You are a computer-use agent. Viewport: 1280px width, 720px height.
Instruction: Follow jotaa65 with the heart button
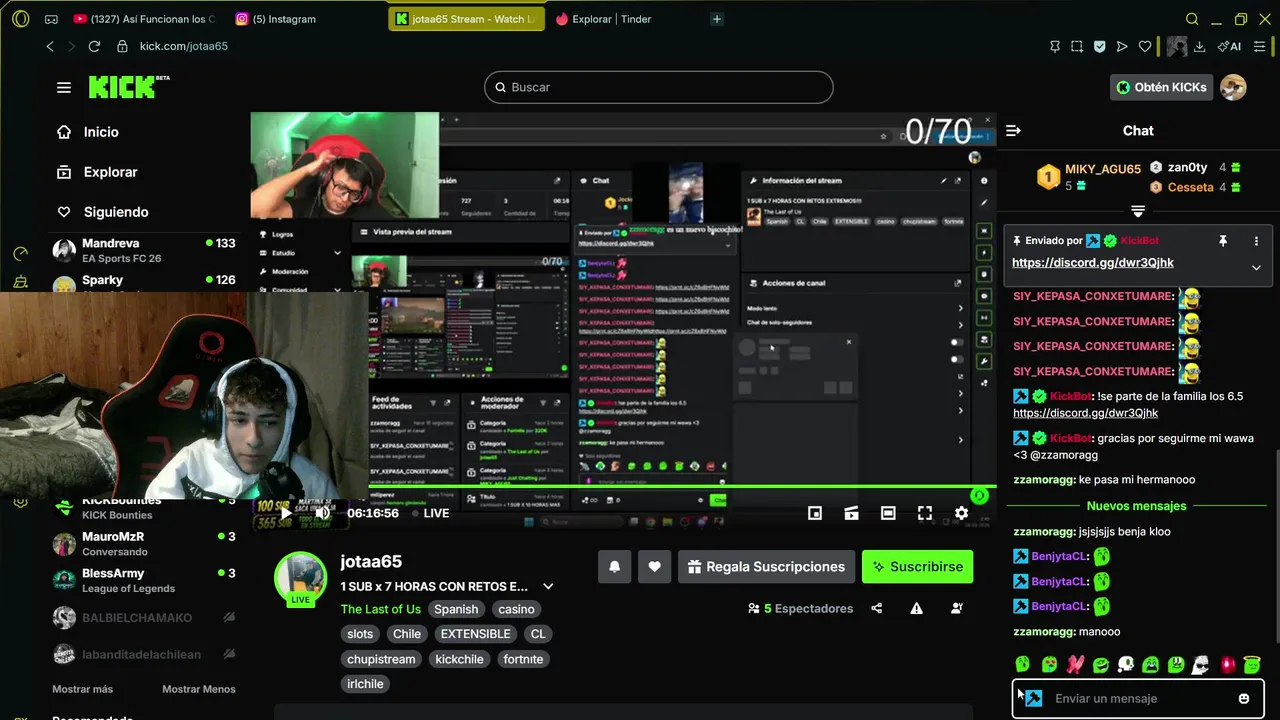tap(654, 566)
